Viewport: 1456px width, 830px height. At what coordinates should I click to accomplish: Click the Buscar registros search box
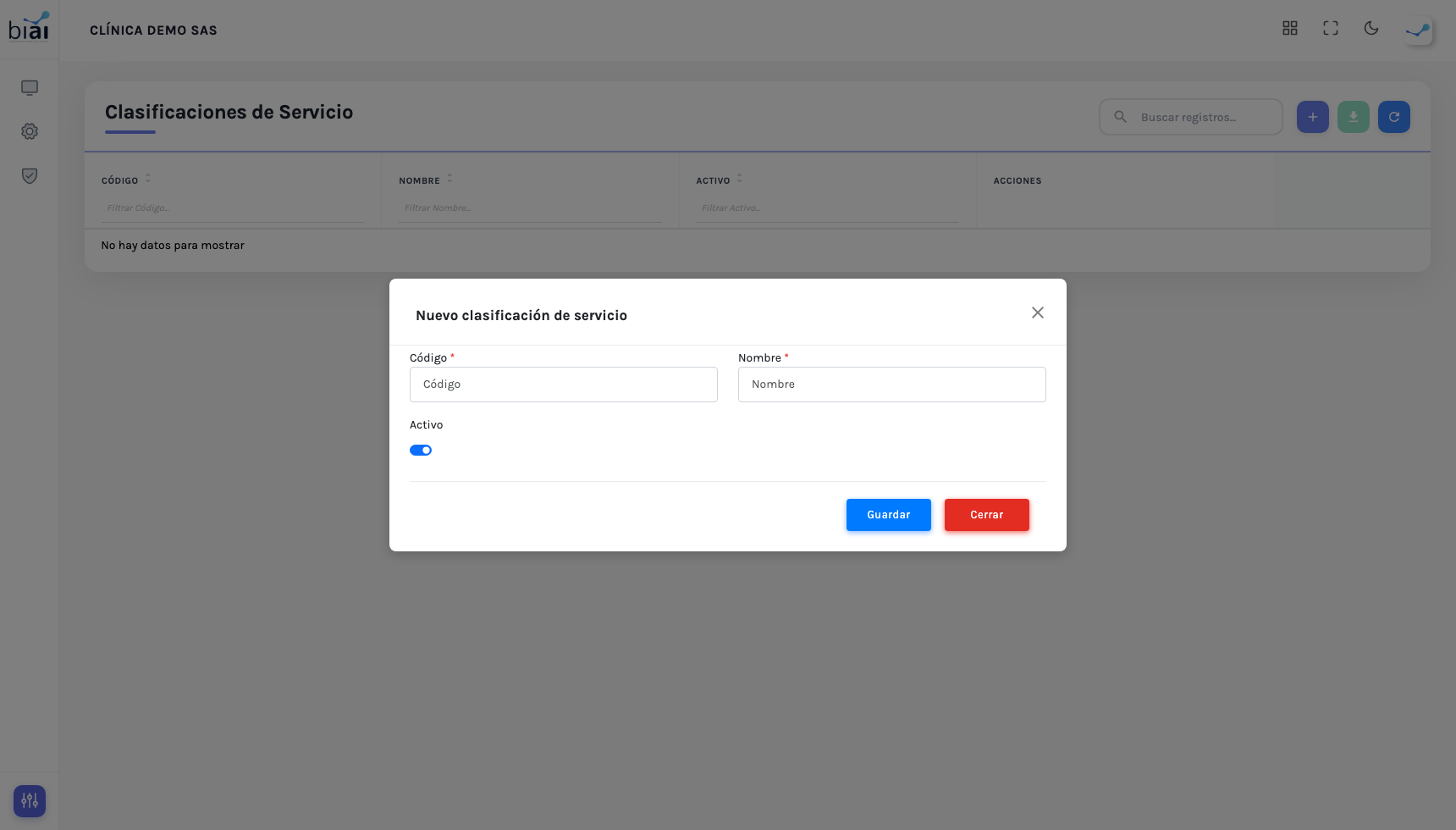coord(1191,117)
